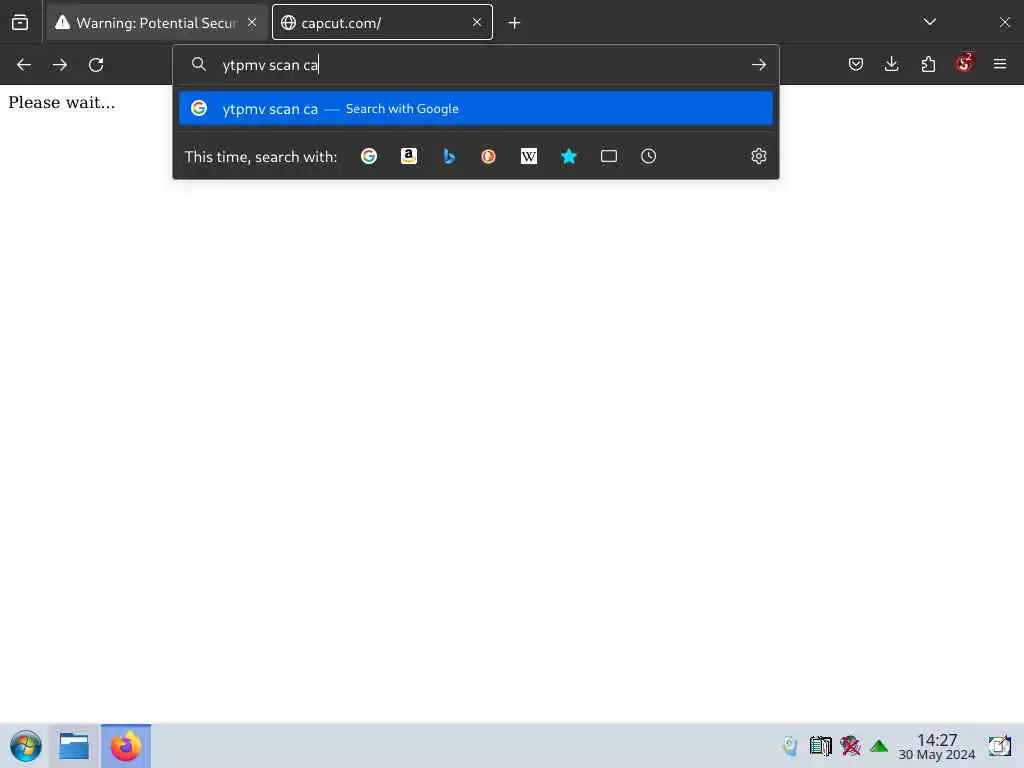Save page to Pocket
1024x768 pixels.
point(856,64)
